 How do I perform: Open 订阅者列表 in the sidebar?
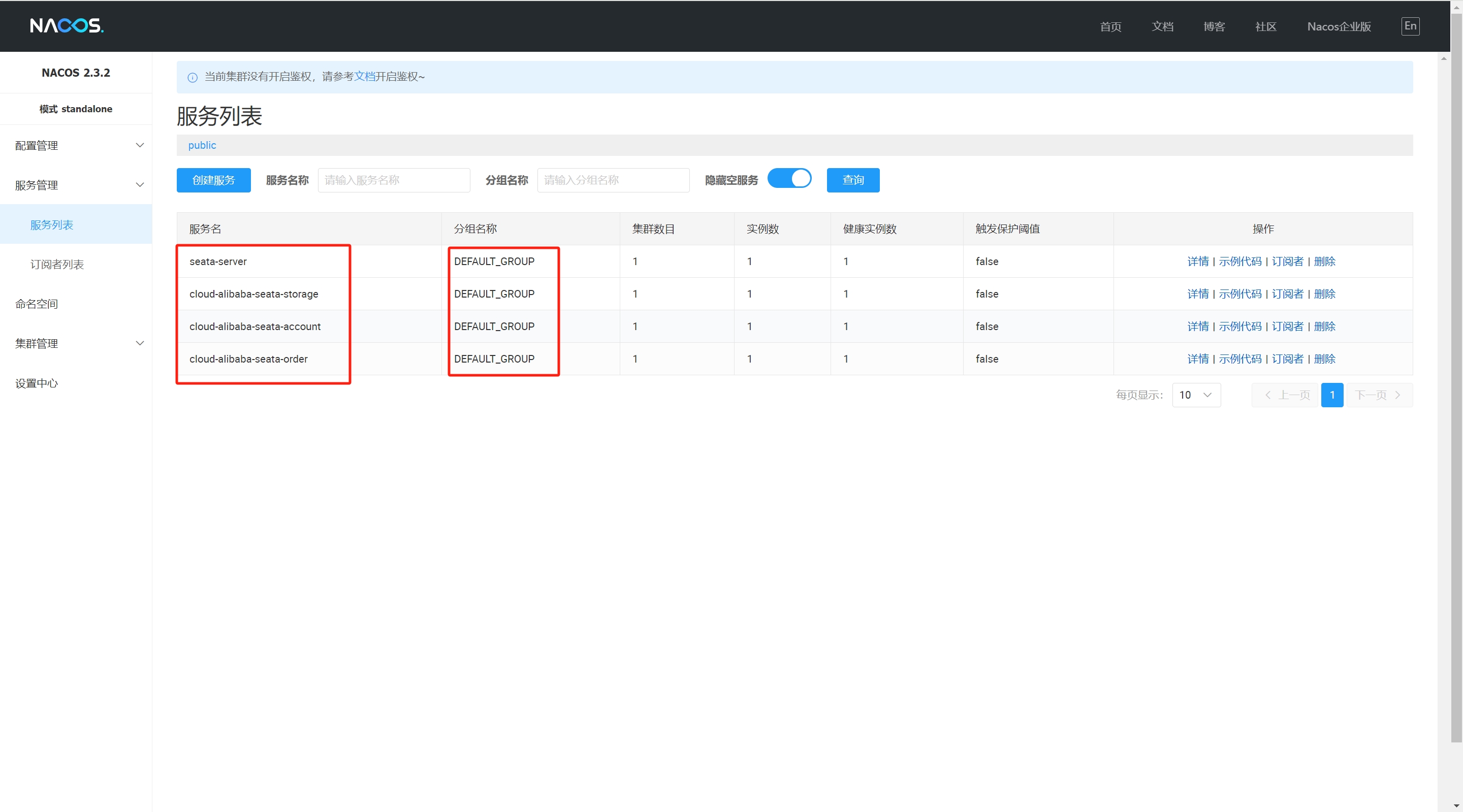[x=57, y=264]
